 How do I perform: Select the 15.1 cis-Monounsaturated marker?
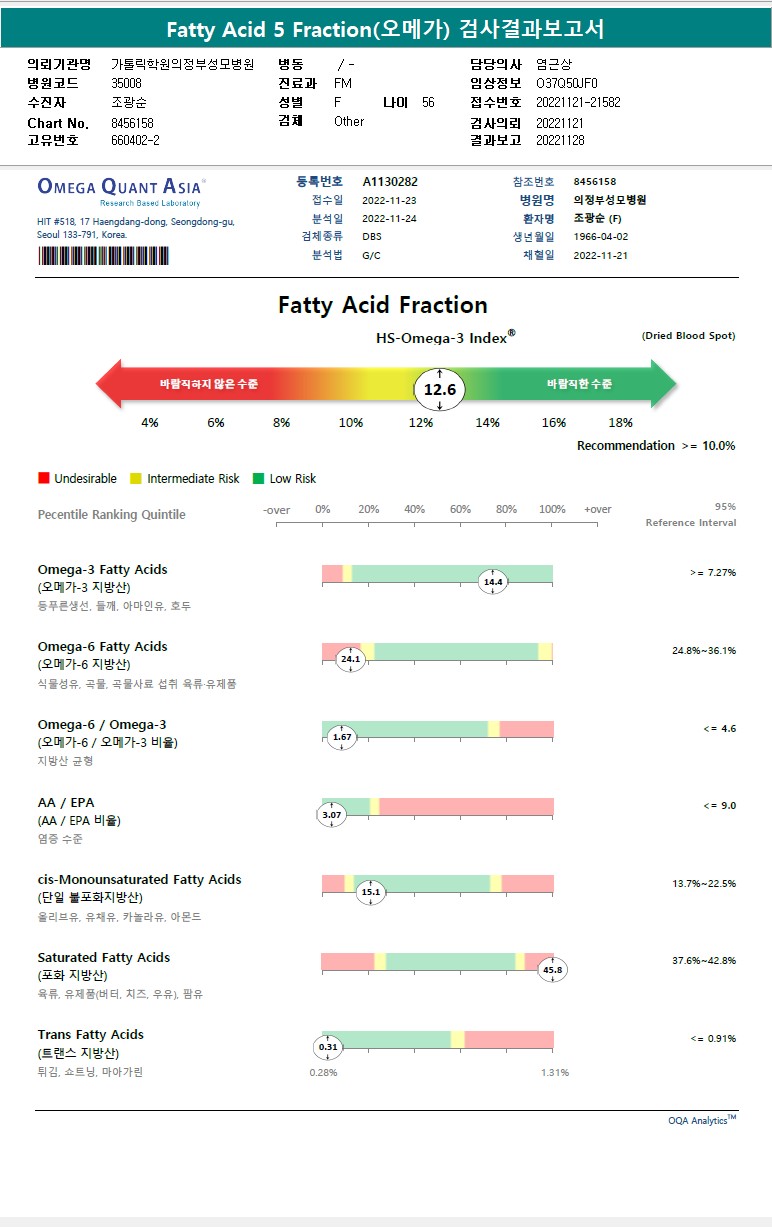coord(371,892)
